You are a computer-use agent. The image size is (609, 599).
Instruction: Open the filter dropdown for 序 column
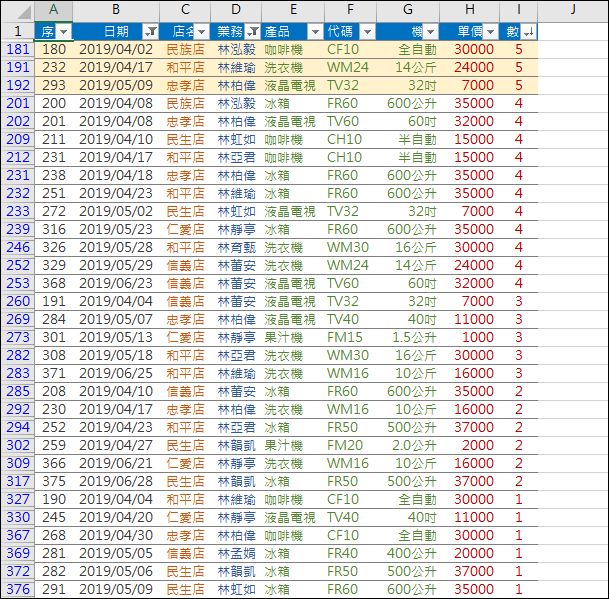64,32
